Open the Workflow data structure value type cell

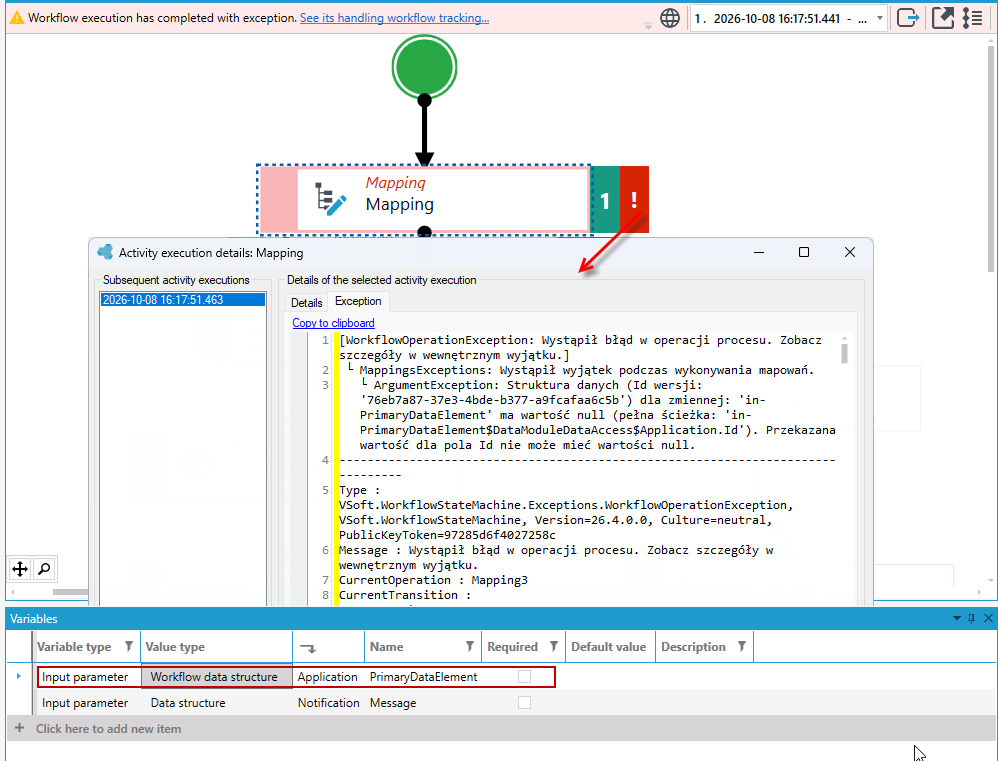coord(216,677)
